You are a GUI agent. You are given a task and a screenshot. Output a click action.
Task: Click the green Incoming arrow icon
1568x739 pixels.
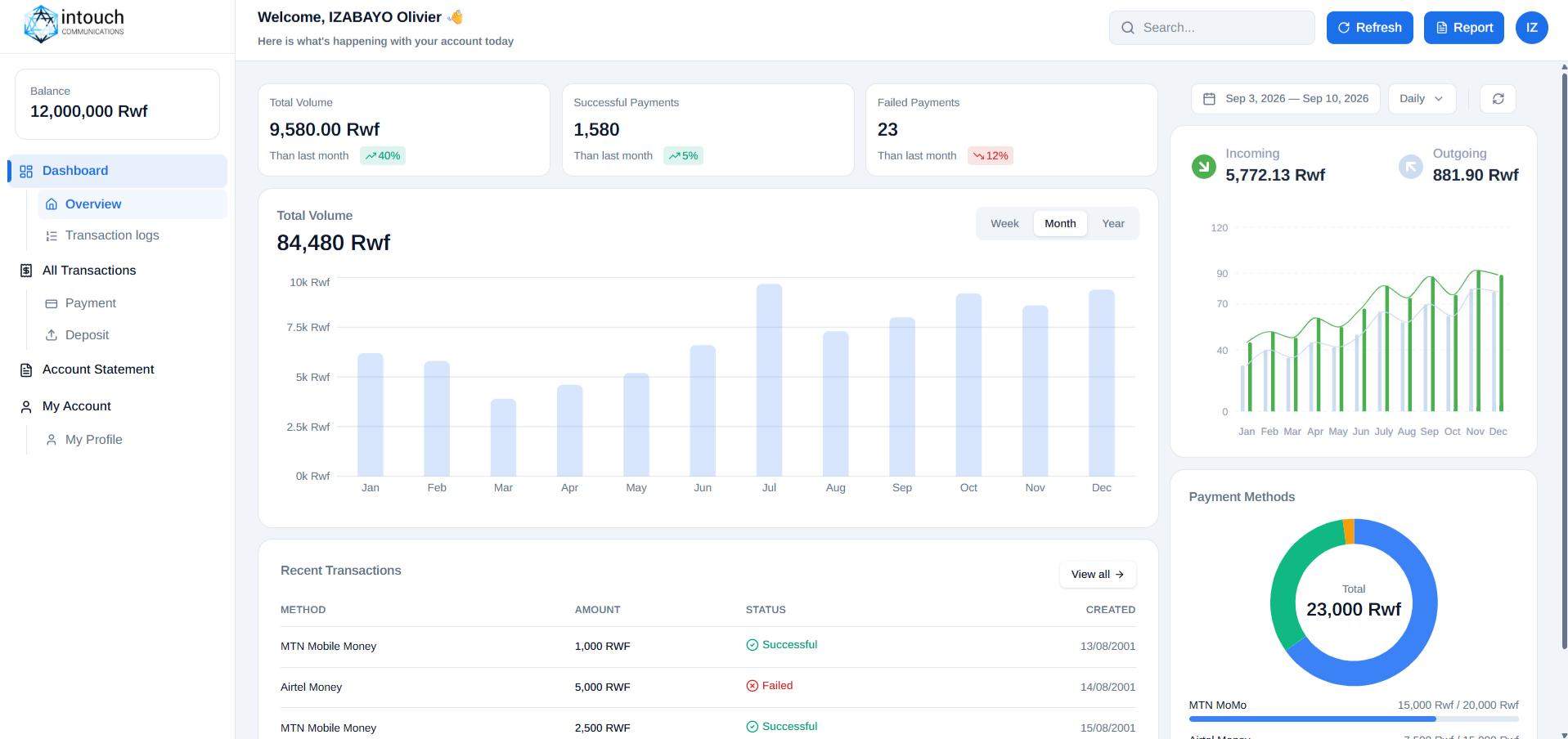click(x=1203, y=167)
